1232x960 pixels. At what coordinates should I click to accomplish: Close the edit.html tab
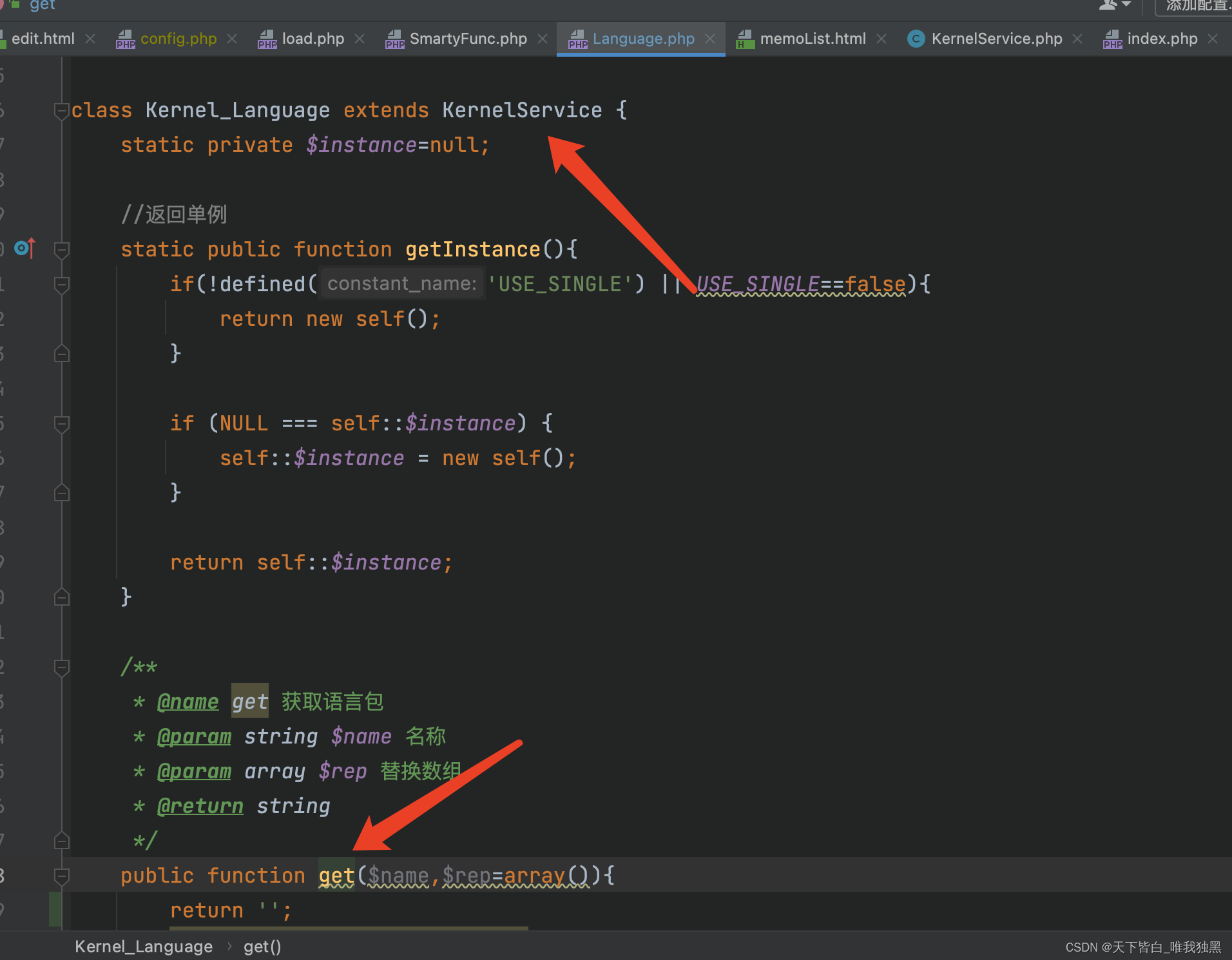[90, 39]
